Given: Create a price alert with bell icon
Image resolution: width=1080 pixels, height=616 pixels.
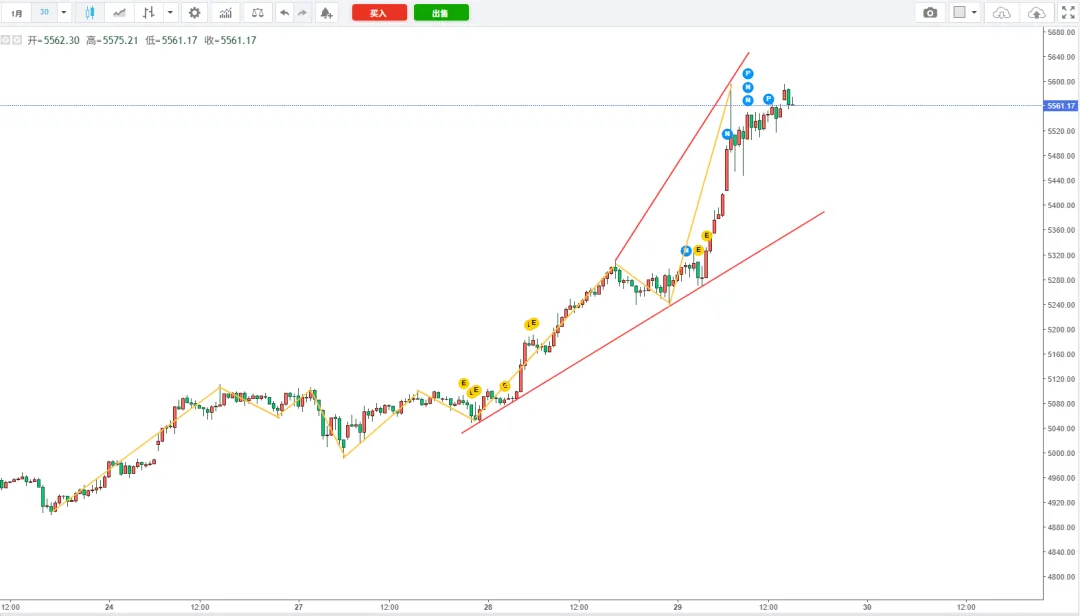Looking at the screenshot, I should pyautogui.click(x=326, y=12).
